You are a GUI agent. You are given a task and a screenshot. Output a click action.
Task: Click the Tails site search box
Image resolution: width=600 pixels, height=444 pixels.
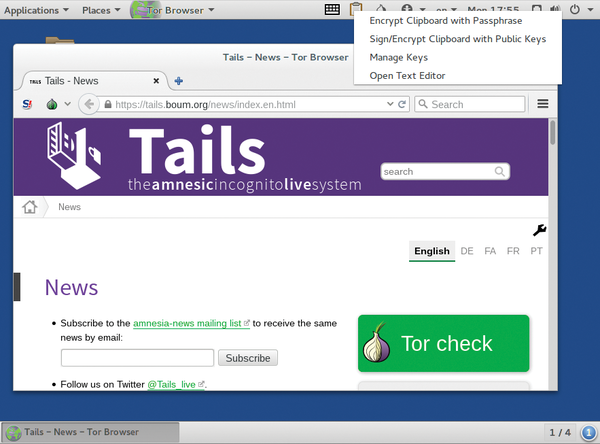pos(445,171)
